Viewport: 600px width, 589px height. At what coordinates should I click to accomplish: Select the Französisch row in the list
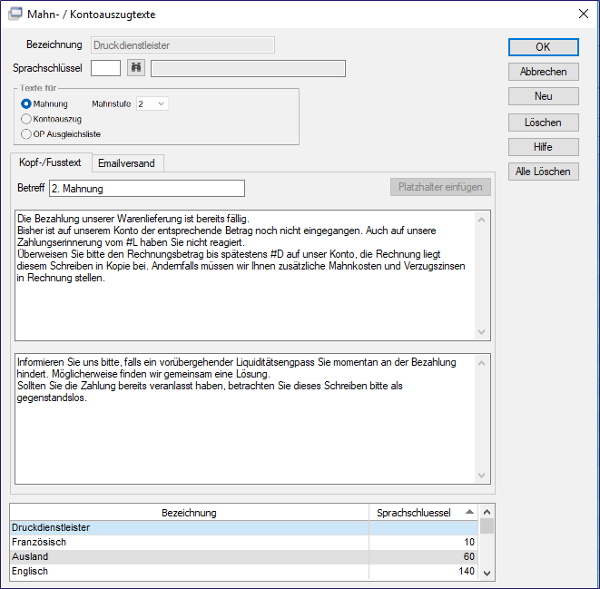(244, 542)
